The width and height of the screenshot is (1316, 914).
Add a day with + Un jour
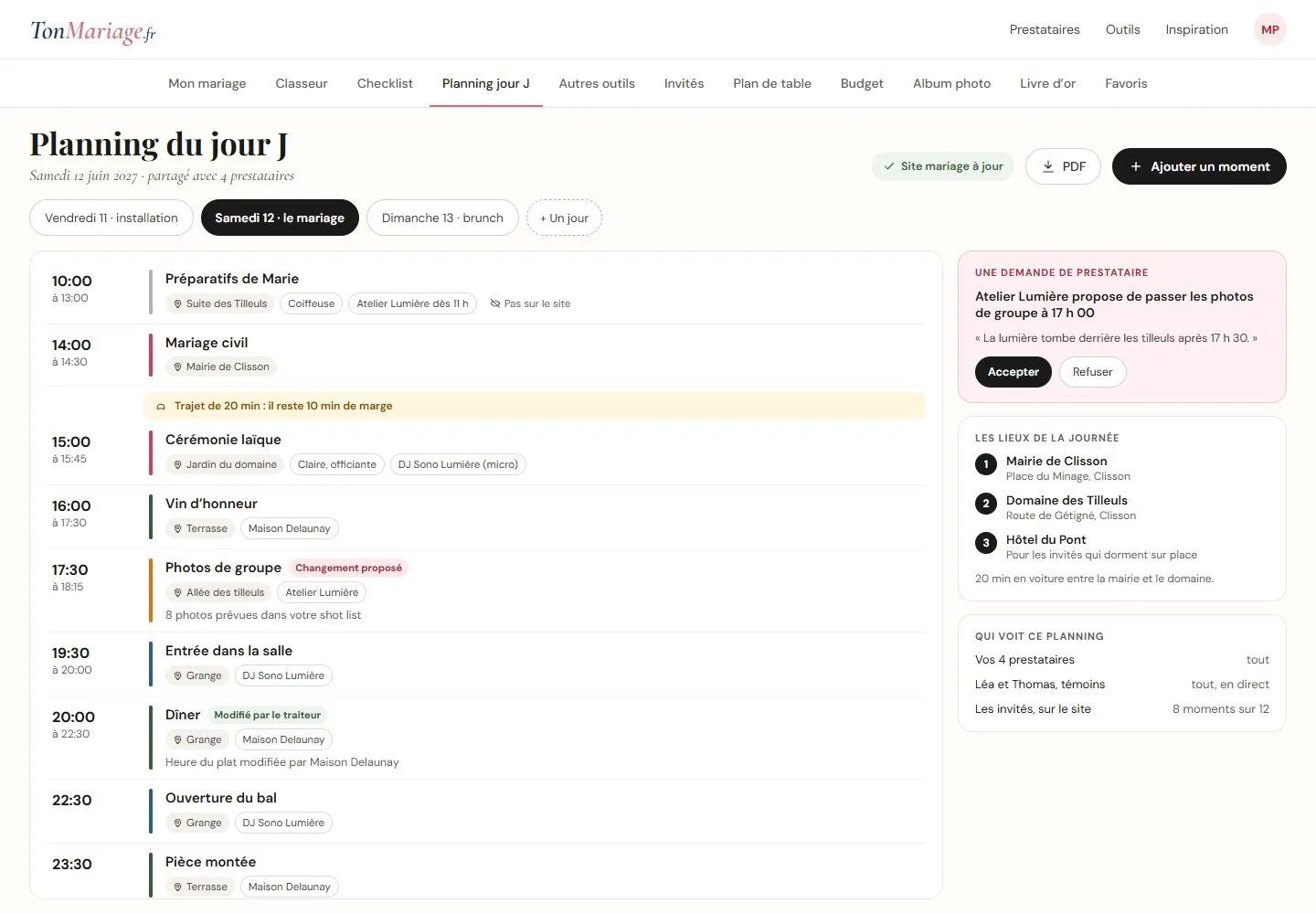(564, 218)
